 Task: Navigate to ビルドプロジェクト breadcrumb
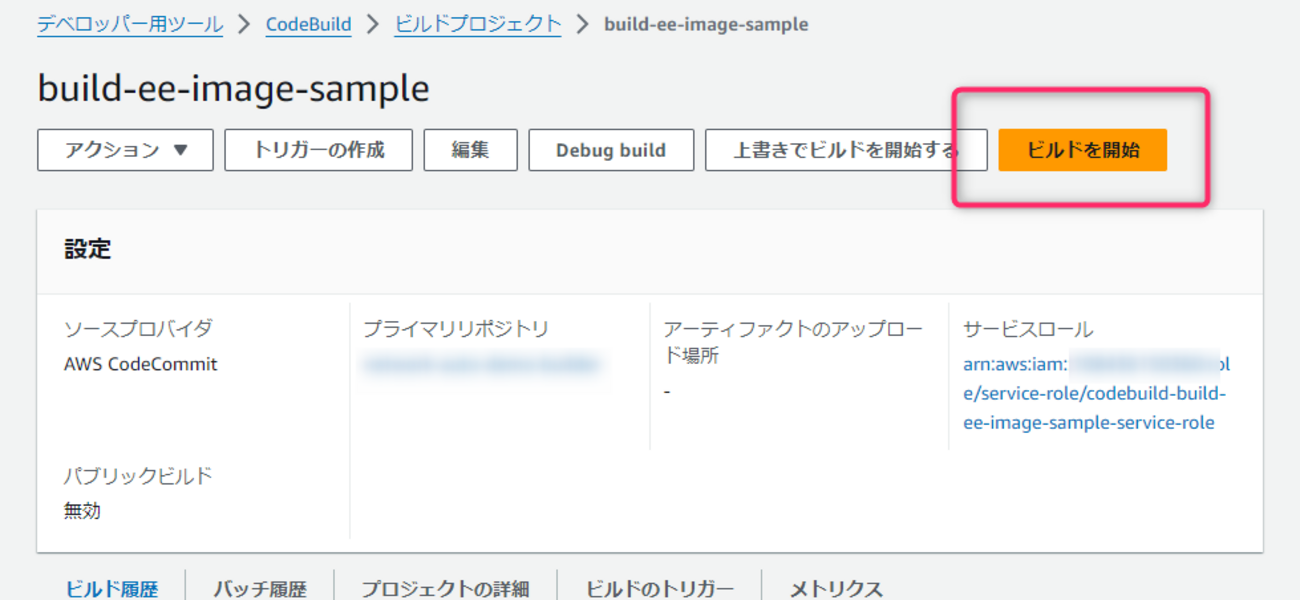(478, 24)
